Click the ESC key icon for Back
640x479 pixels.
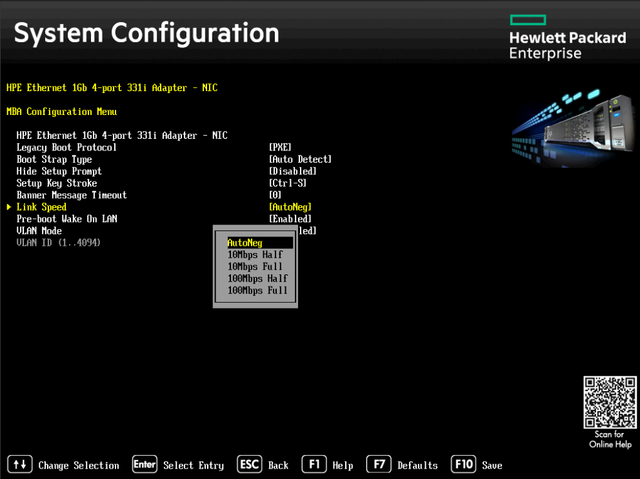tap(249, 464)
